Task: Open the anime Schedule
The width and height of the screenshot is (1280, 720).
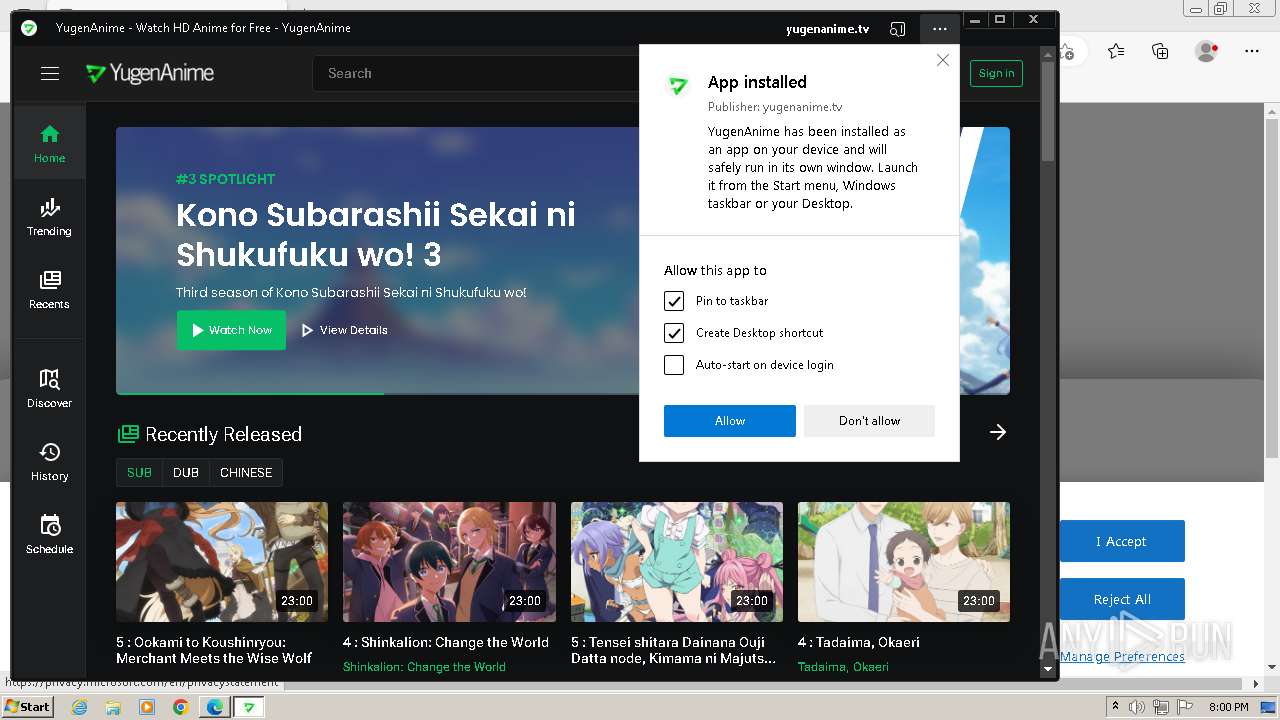Action: coord(49,534)
